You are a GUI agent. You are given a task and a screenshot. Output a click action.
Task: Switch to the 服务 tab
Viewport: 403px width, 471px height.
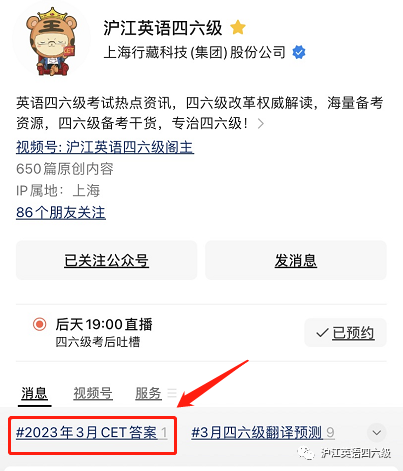[x=148, y=393]
